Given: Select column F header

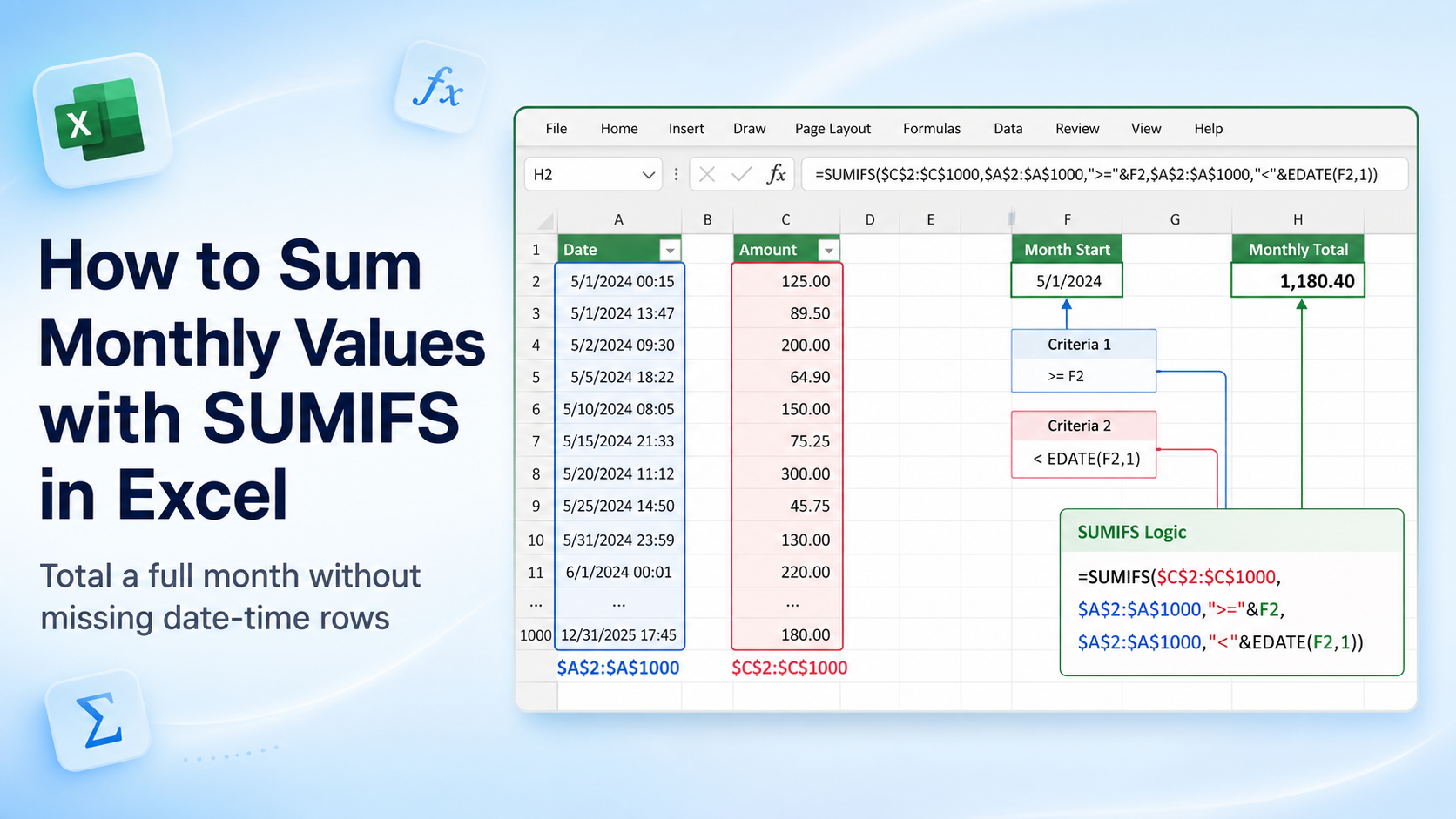Looking at the screenshot, I should tap(1067, 220).
